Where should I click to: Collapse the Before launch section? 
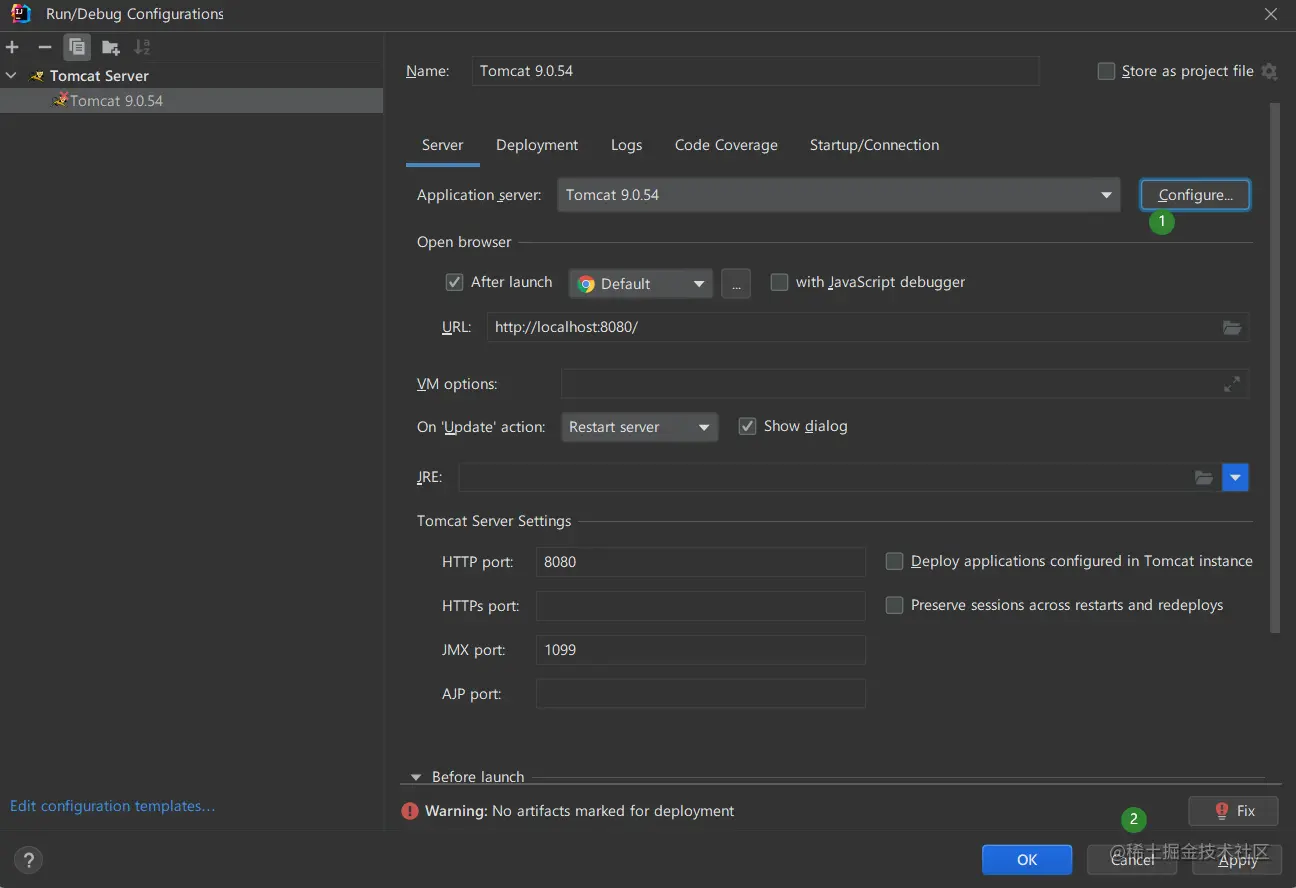click(x=417, y=777)
